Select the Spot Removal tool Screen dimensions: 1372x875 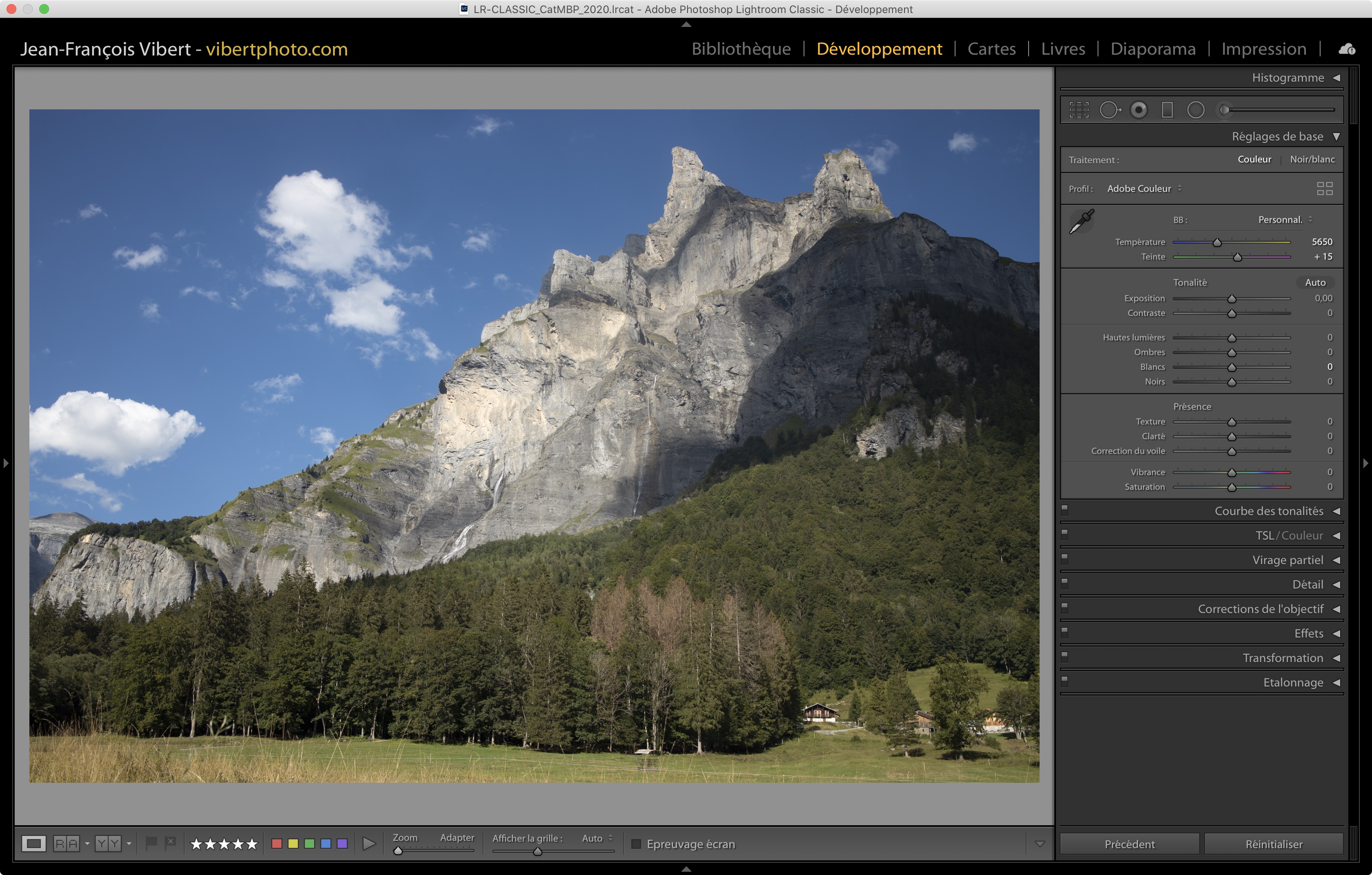[x=1109, y=110]
